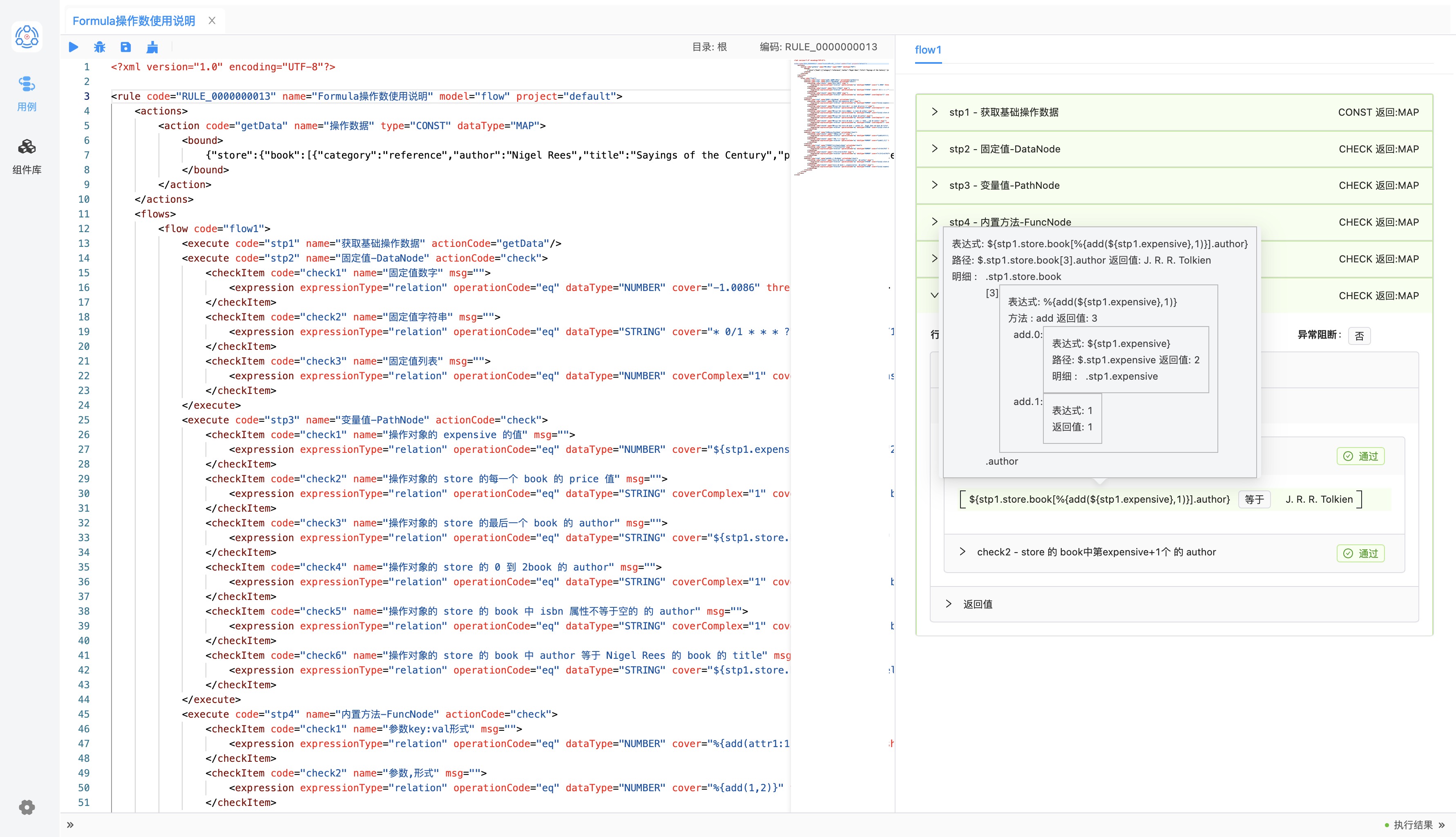The width and height of the screenshot is (1456, 837).
Task: Open the 组件库 sidebar section
Action: tap(27, 157)
